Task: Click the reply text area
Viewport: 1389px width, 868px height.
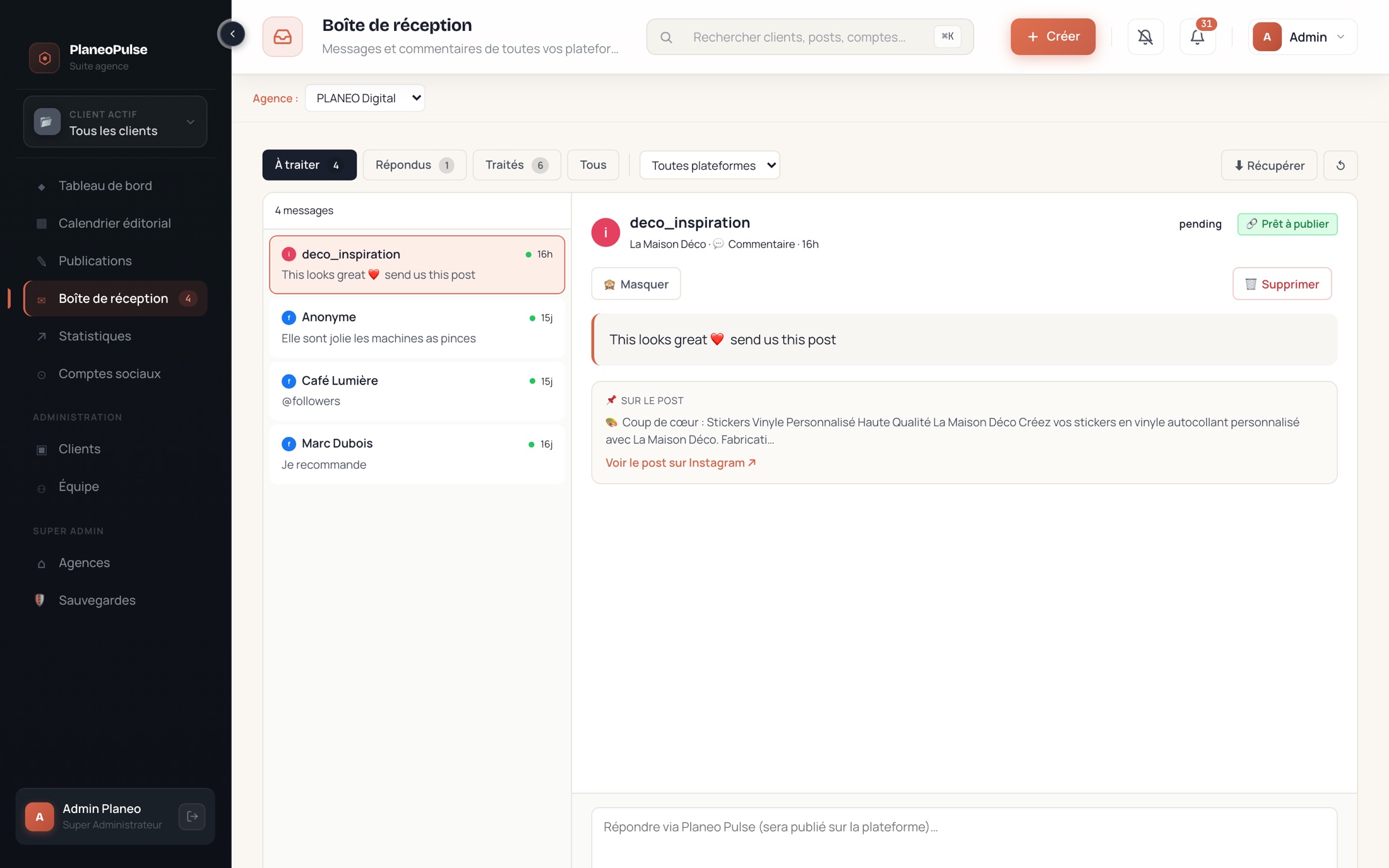Action: click(963, 837)
